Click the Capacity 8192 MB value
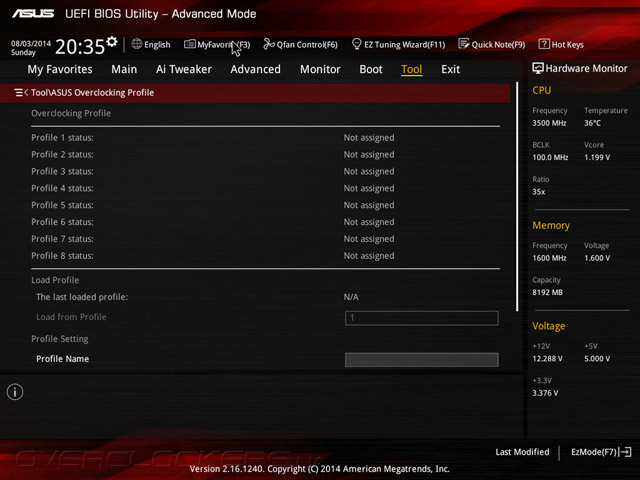Screen dimensions: 640x480 click(547, 292)
